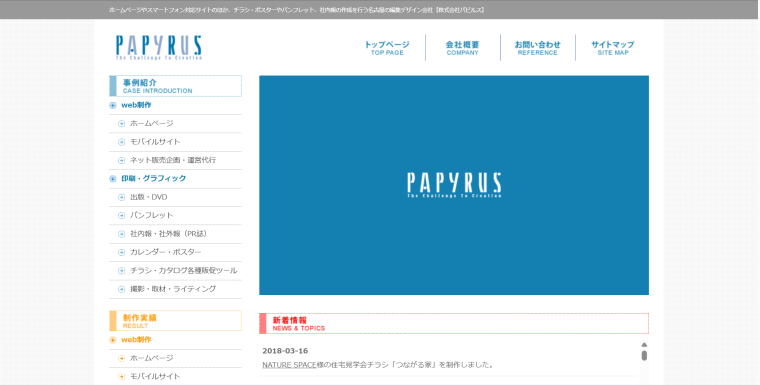This screenshot has height=385, width=760.
Task: Click the 2018-03-16 news date
Action: (x=285, y=351)
